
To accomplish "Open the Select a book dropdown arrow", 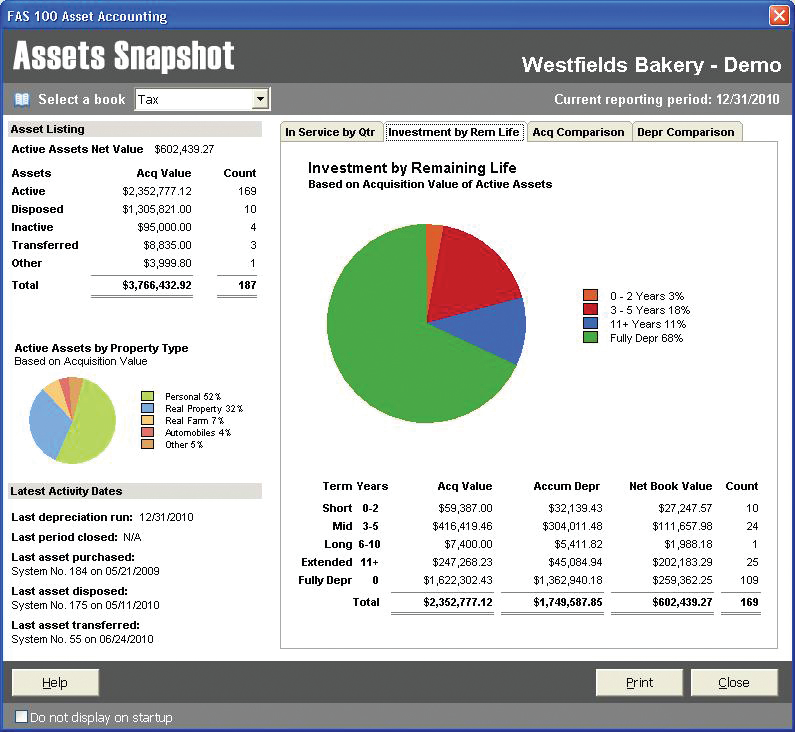I will [x=261, y=99].
